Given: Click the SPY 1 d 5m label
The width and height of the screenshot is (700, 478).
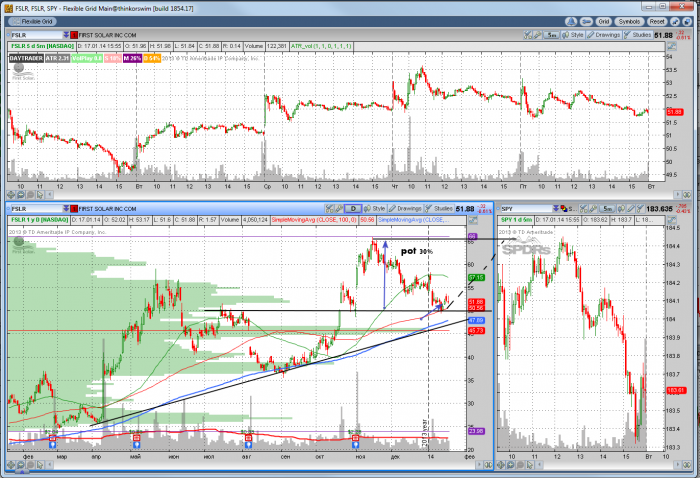Looking at the screenshot, I should point(517,220).
